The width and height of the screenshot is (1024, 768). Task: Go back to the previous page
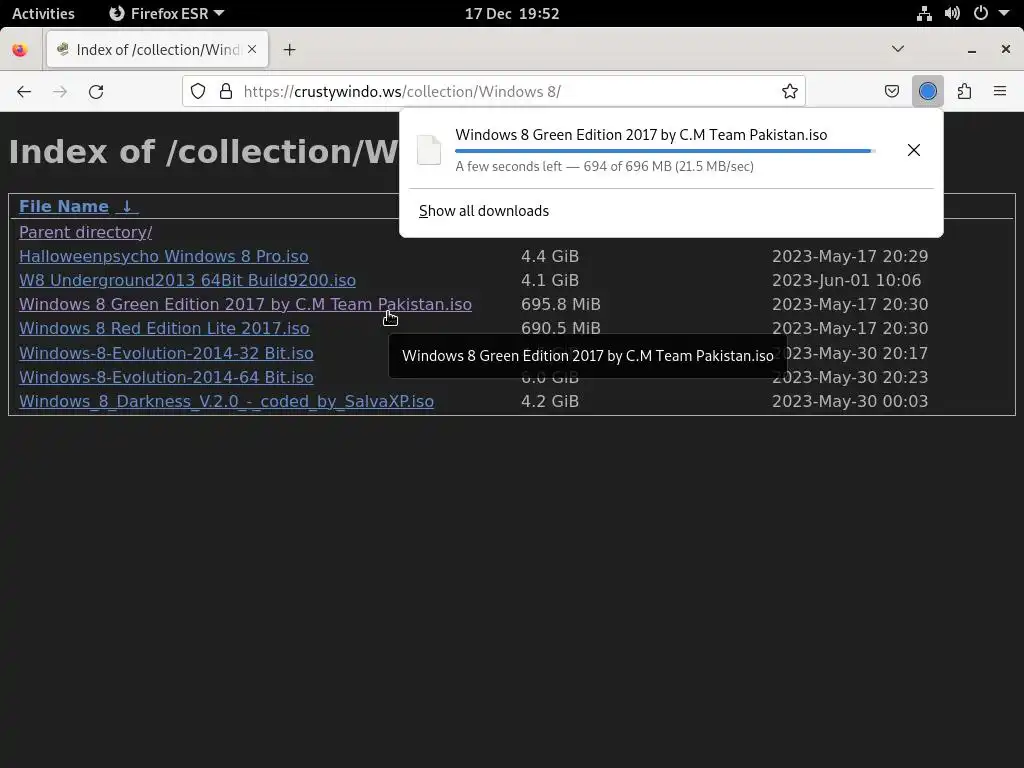pyautogui.click(x=24, y=91)
